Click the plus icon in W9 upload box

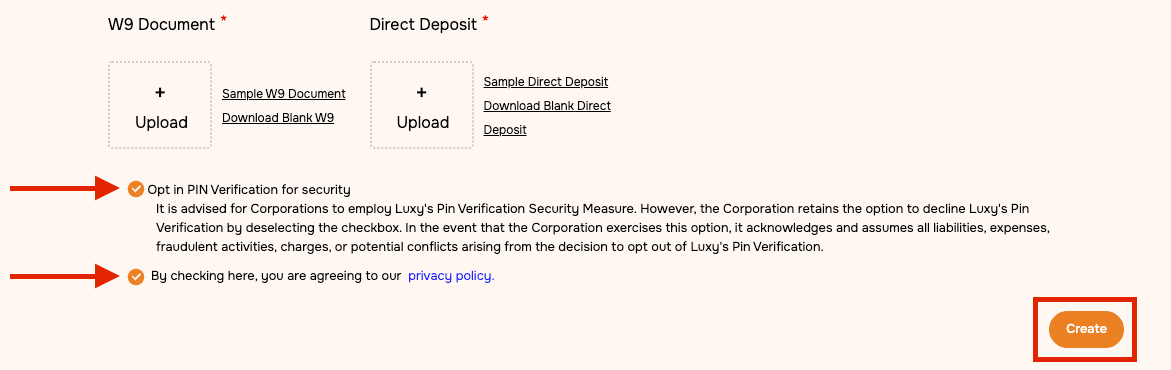pyautogui.click(x=160, y=93)
